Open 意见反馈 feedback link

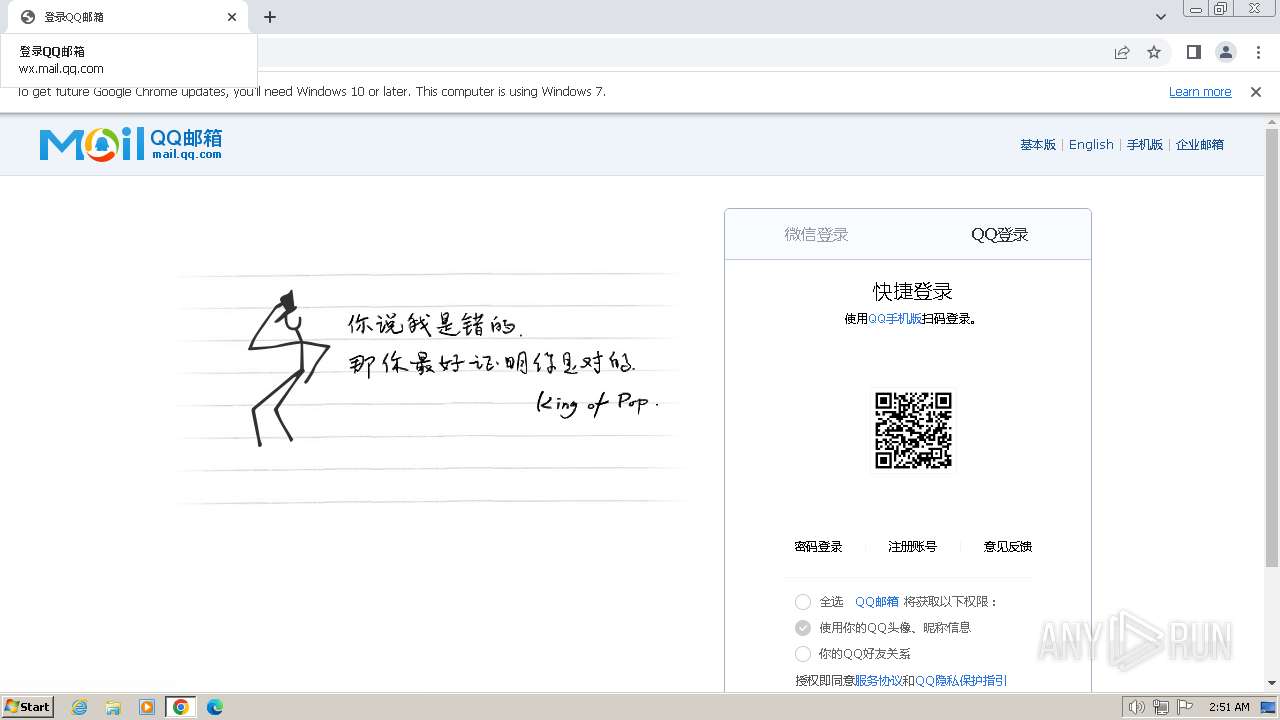click(1007, 547)
